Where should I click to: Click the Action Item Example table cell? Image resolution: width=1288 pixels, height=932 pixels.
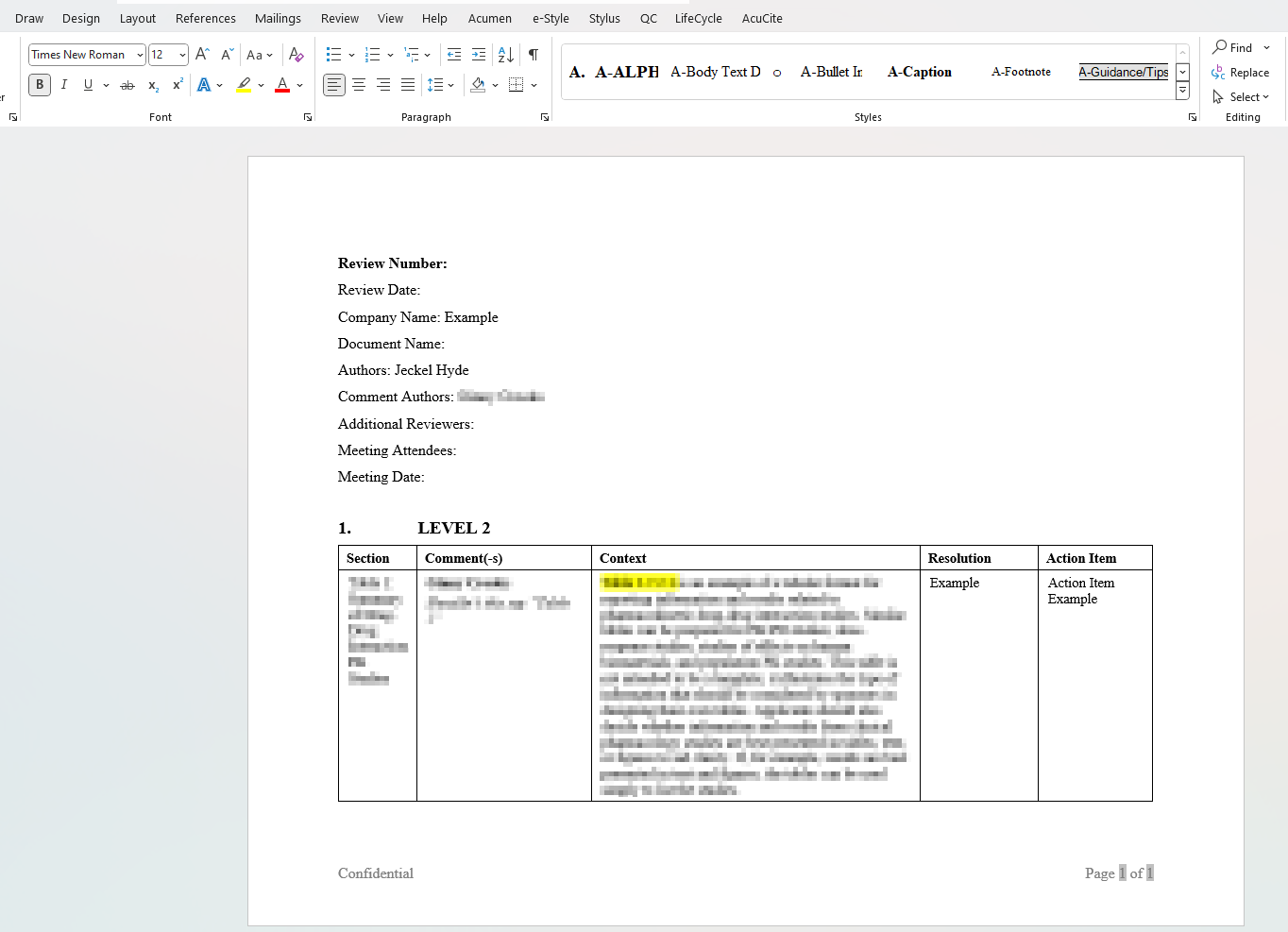point(1094,685)
